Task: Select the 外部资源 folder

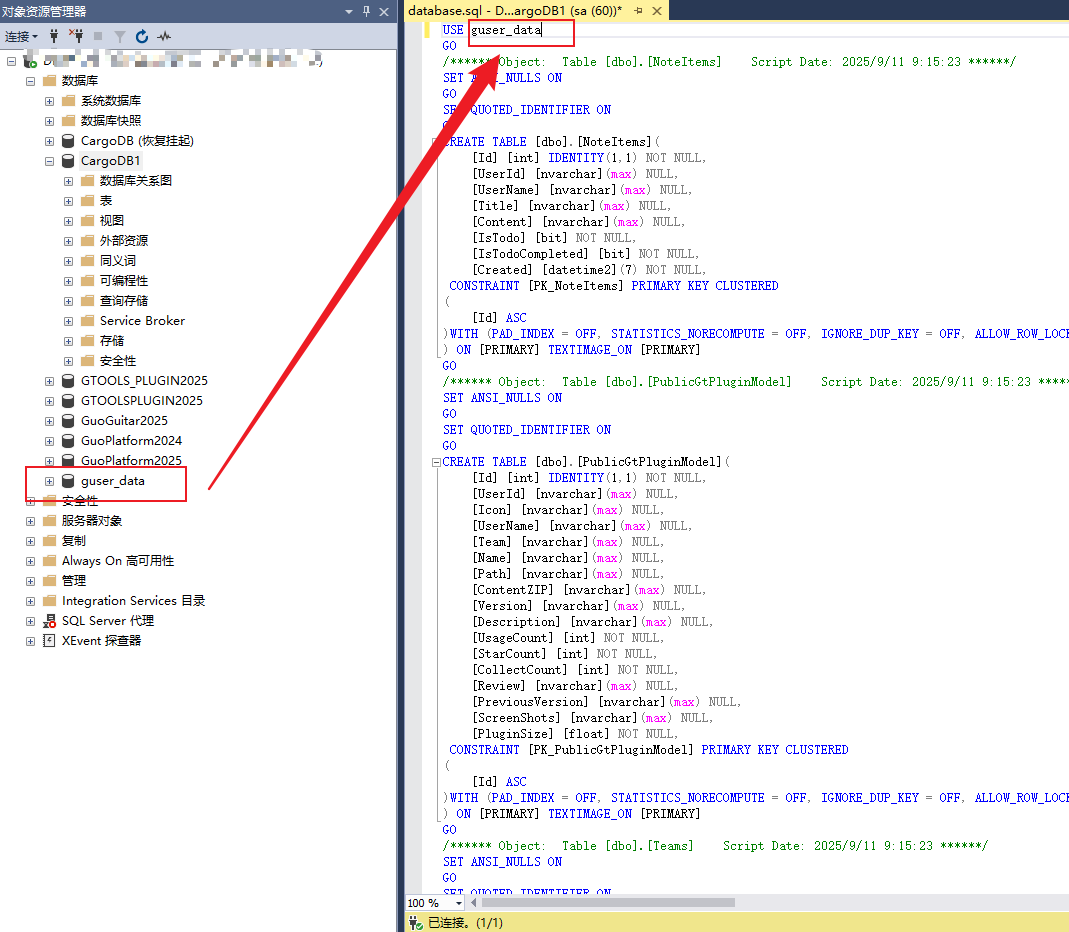Action: pyautogui.click(x=123, y=241)
